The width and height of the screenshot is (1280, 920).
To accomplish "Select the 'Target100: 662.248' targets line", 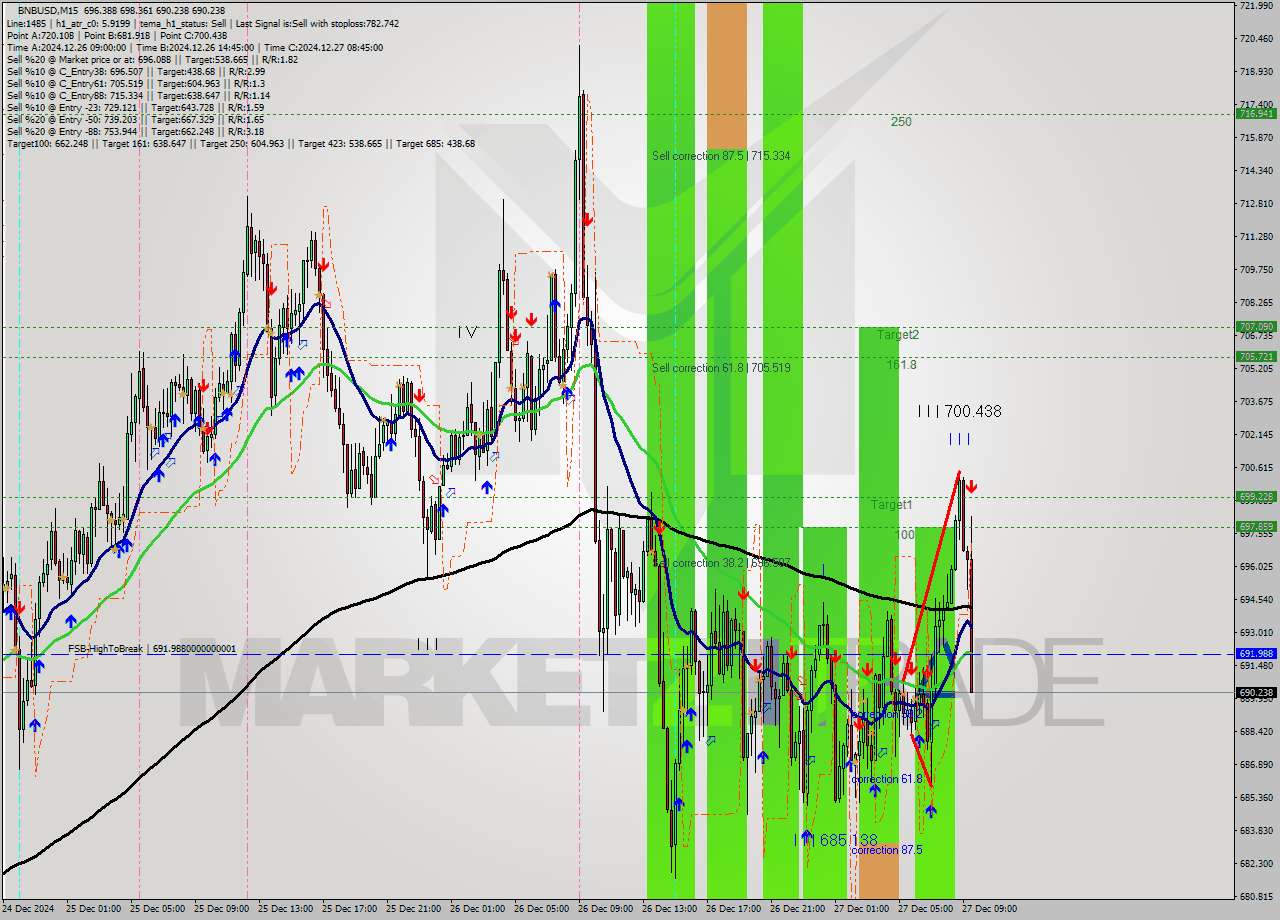I will point(241,143).
